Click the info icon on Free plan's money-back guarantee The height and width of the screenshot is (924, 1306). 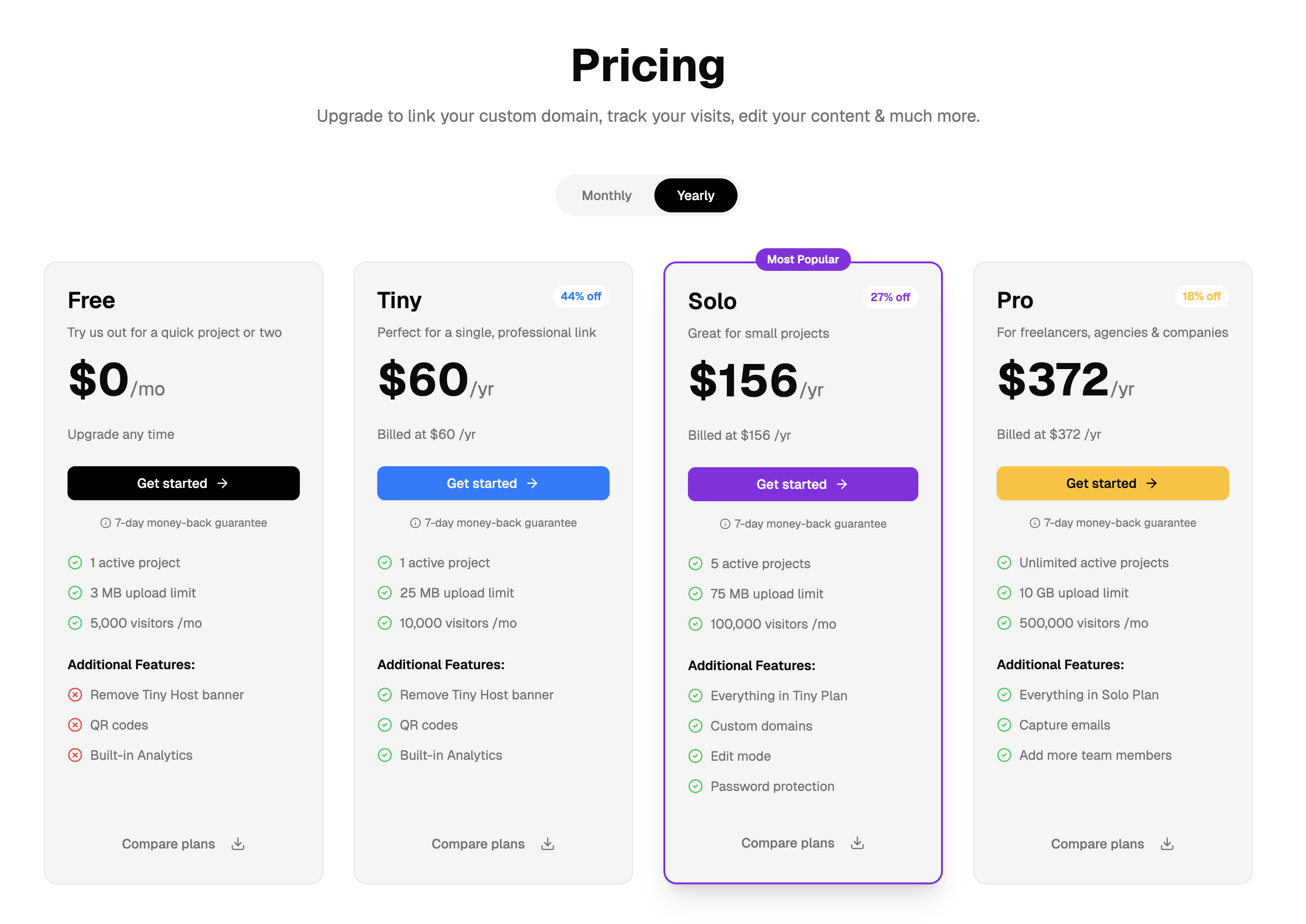point(105,522)
